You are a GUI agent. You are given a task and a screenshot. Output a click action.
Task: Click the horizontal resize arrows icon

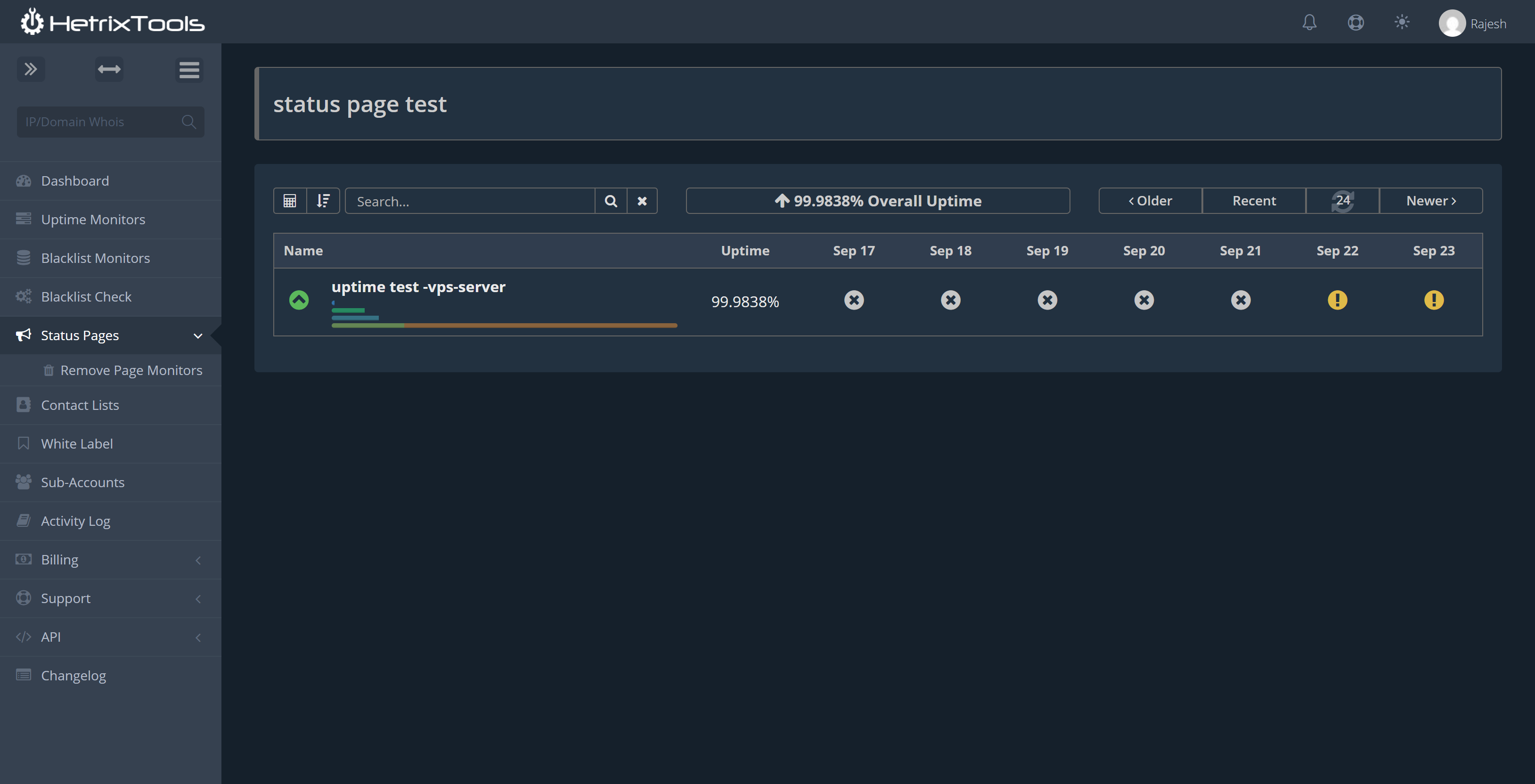(x=109, y=69)
